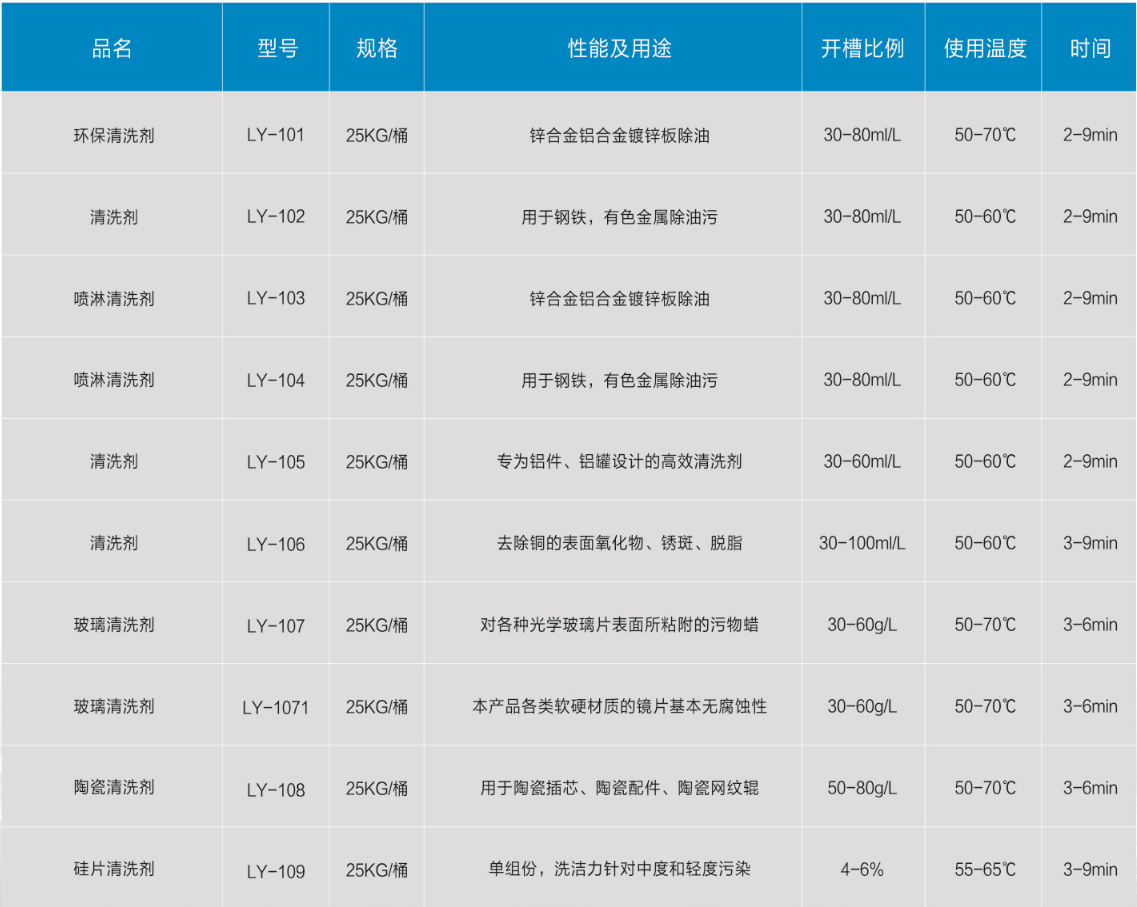Click the LY-105 model cell
1137x907 pixels.
(x=276, y=462)
